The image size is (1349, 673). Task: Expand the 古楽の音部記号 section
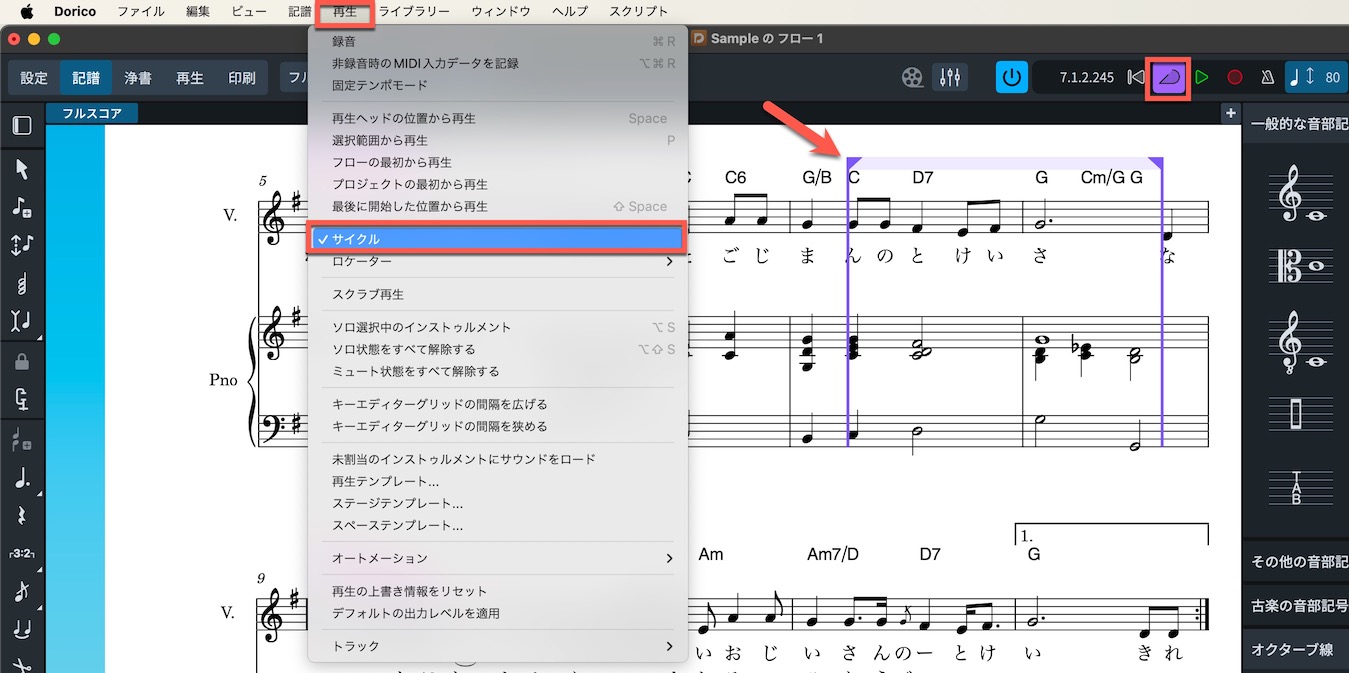pyautogui.click(x=1298, y=605)
